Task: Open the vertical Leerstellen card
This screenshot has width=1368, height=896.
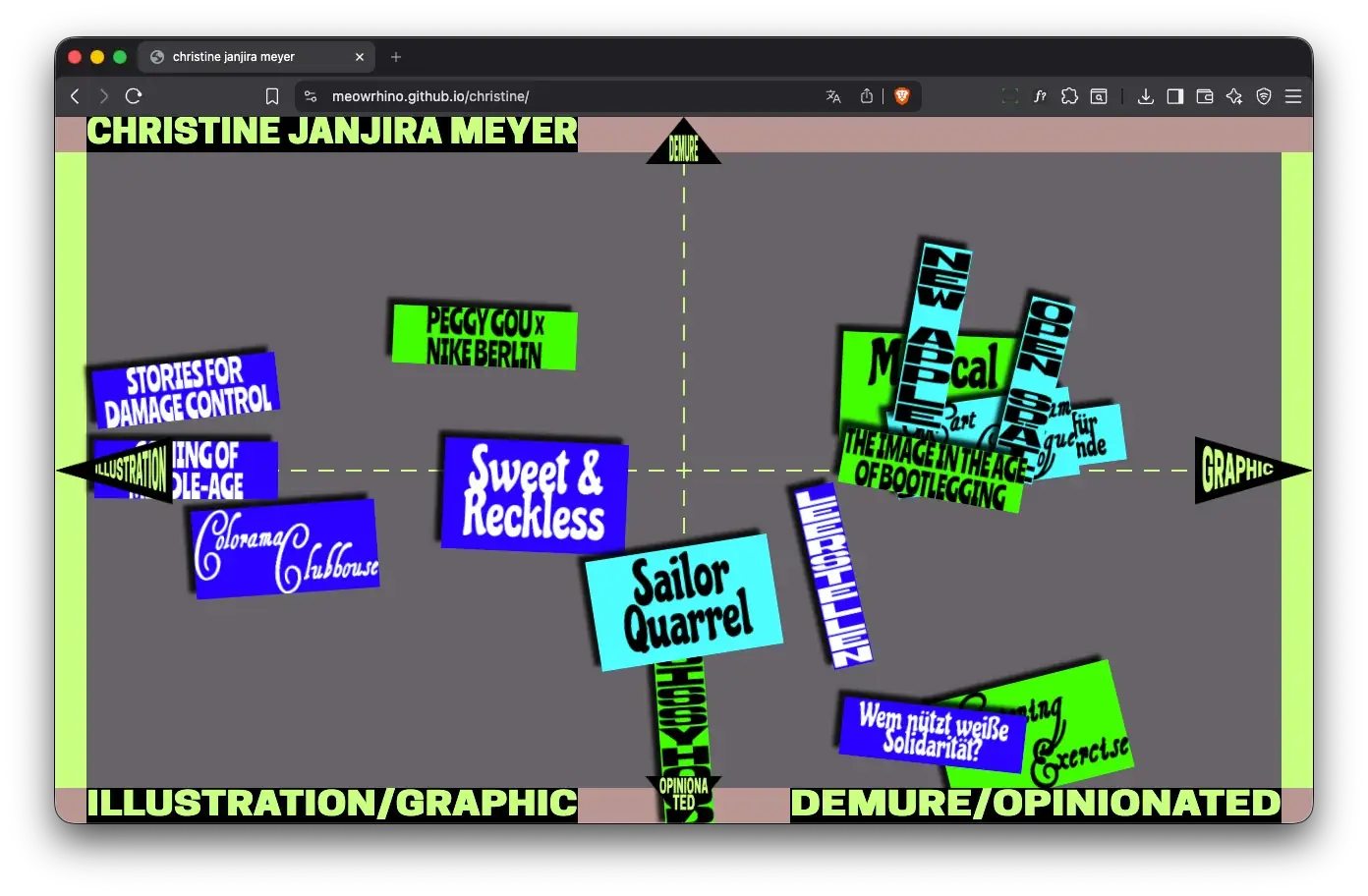Action: pos(832,577)
